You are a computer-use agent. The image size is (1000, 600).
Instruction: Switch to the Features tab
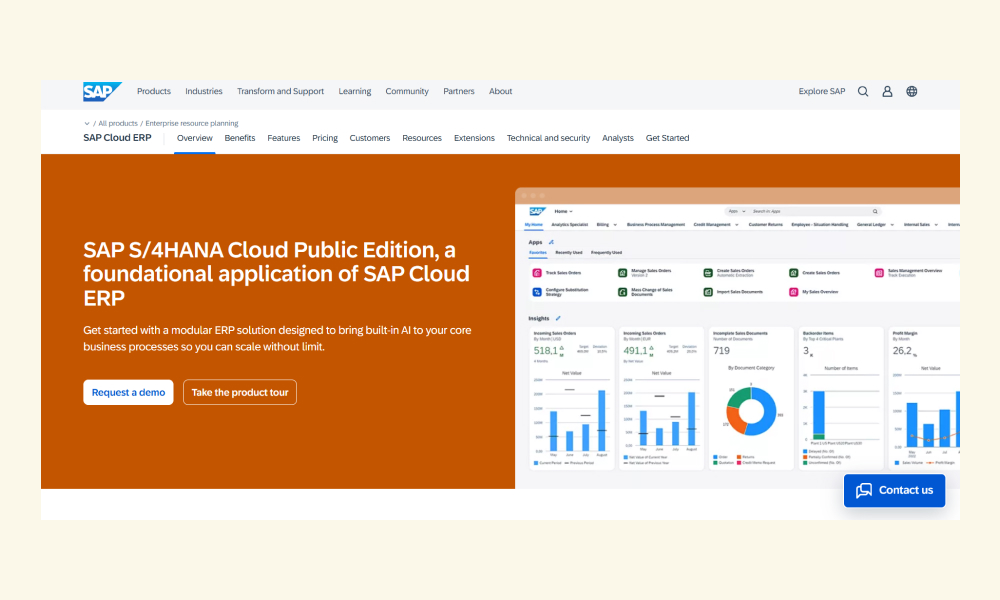click(x=284, y=138)
